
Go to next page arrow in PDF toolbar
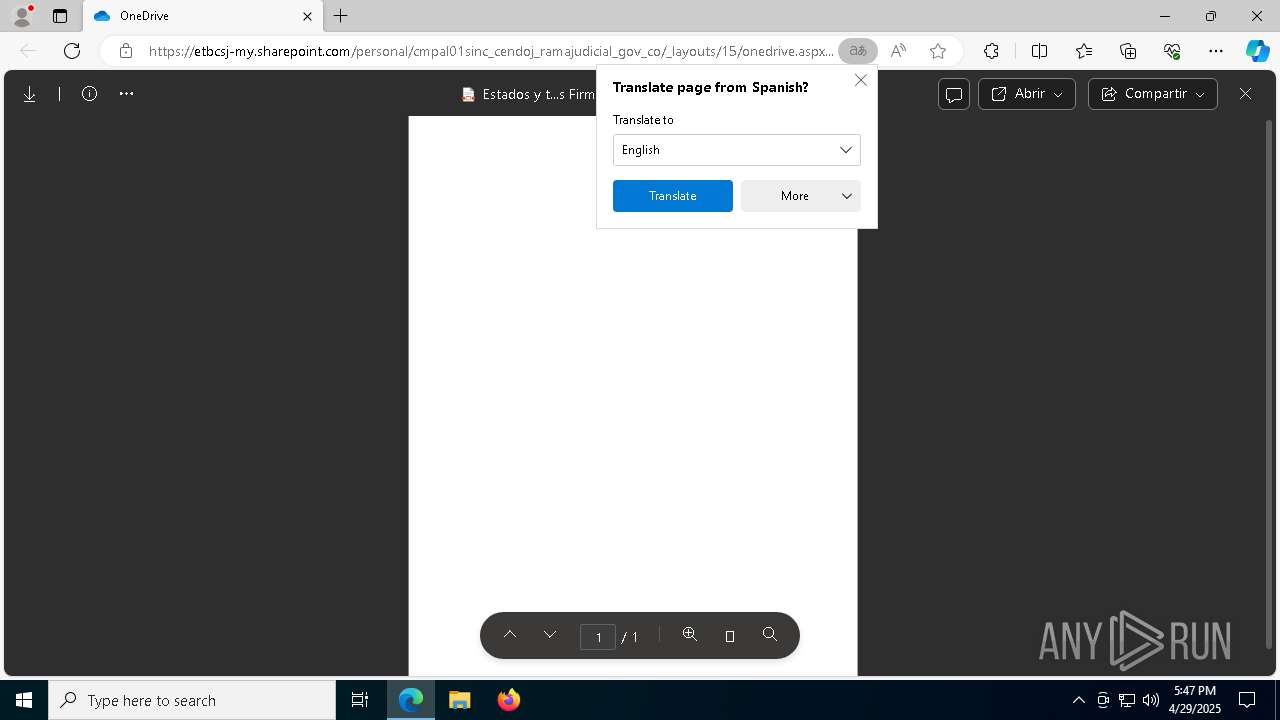tap(550, 635)
